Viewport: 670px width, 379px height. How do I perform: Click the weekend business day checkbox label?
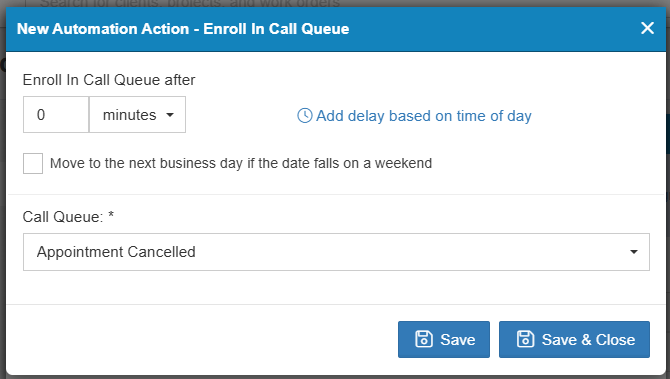pos(241,163)
